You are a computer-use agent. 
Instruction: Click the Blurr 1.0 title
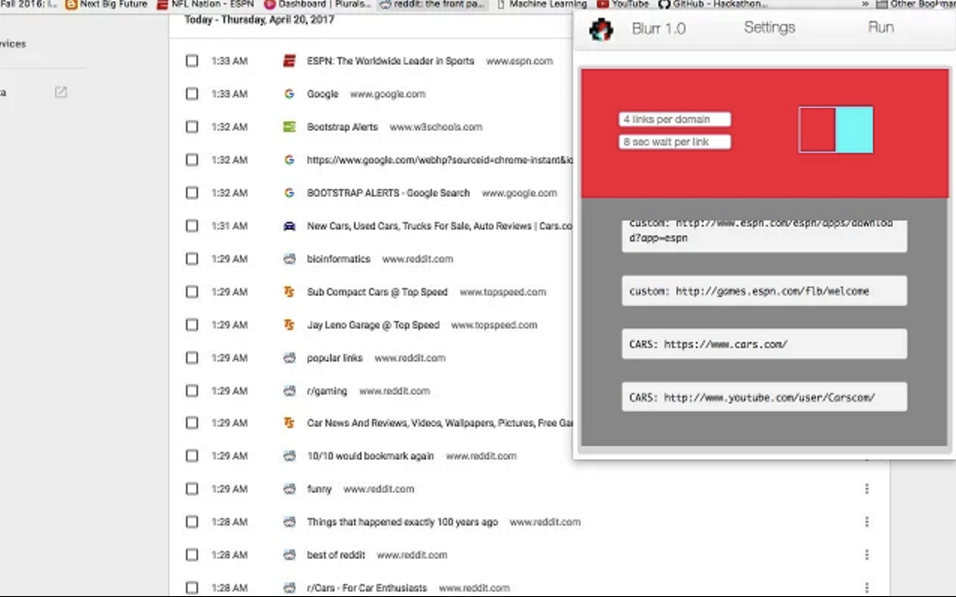[x=658, y=29]
